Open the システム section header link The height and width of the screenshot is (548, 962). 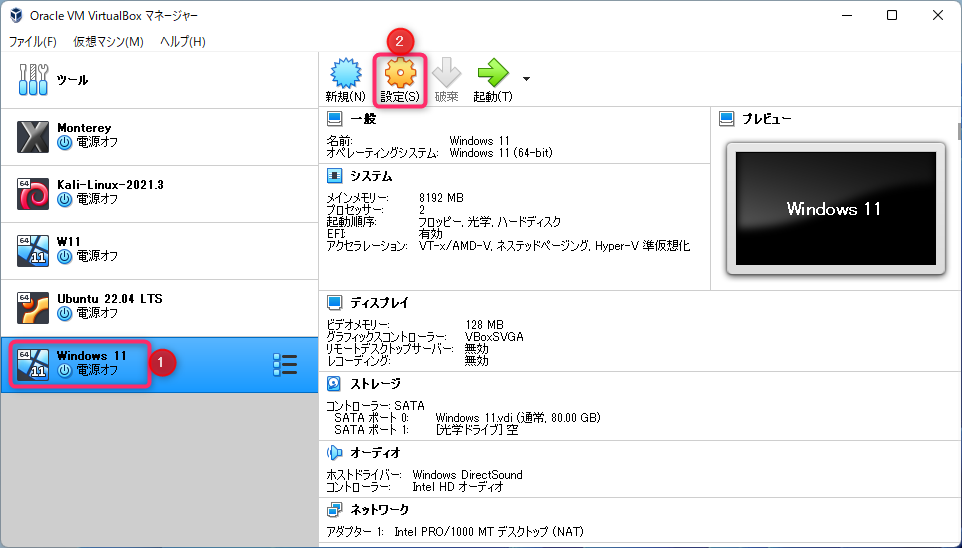371,177
